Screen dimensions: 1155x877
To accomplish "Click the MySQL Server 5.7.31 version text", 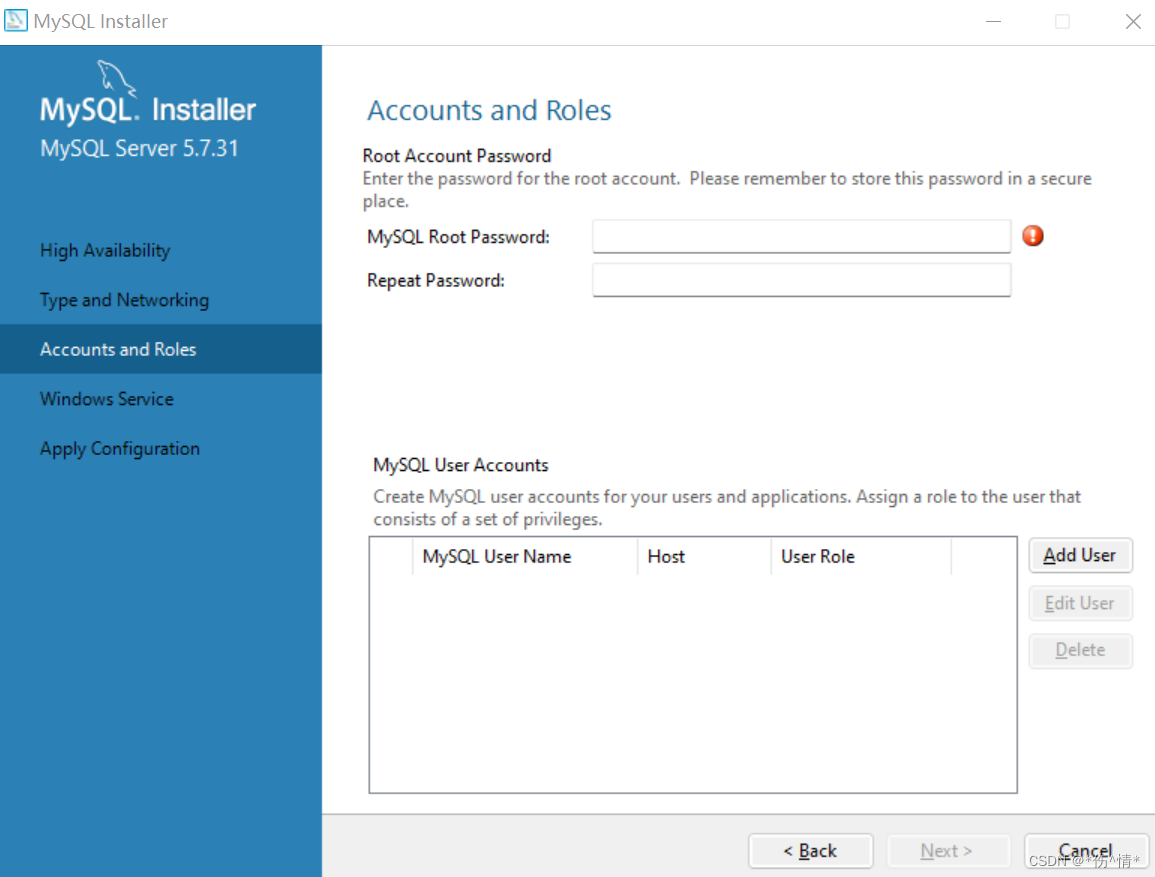I will (x=139, y=148).
